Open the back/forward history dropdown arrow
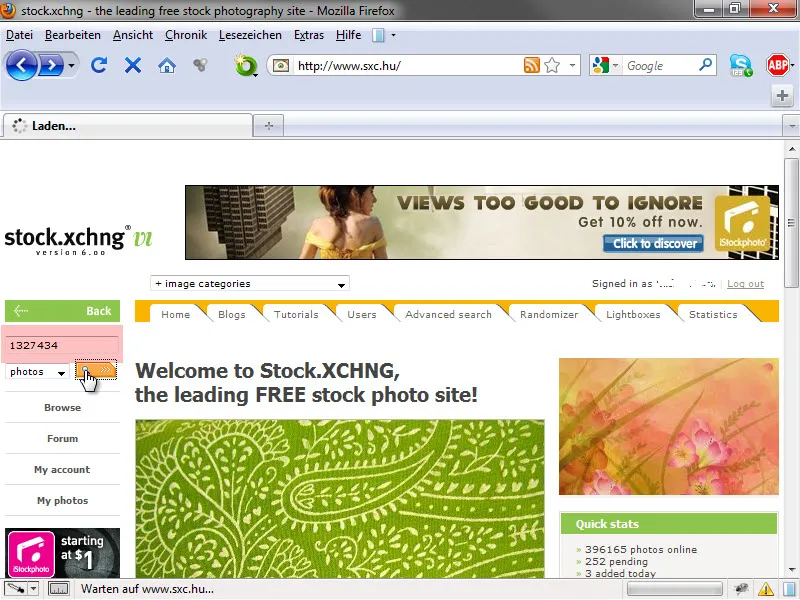Screen dimensions: 800x600 click(71, 66)
